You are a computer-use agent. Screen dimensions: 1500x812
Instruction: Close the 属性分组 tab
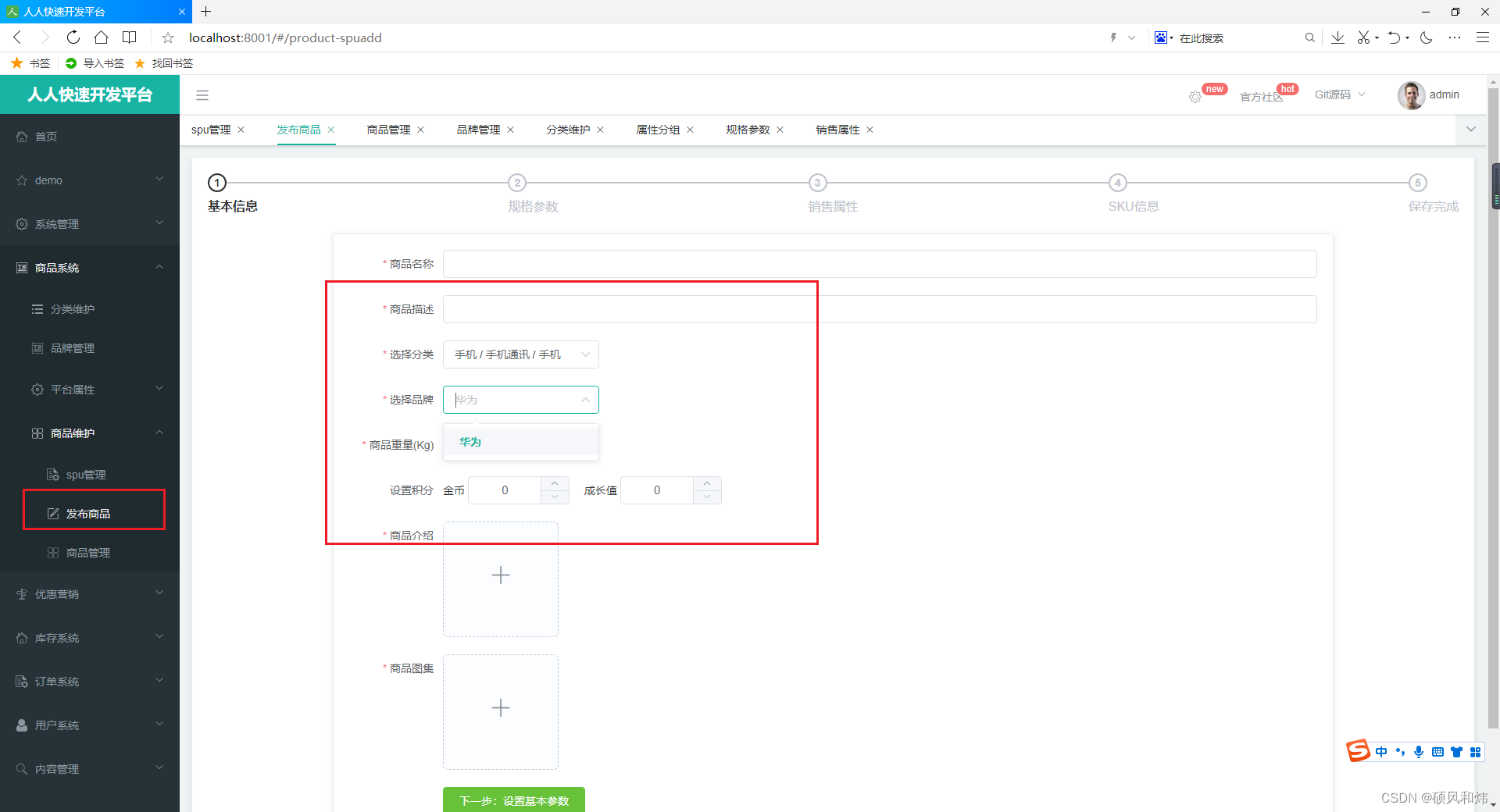pyautogui.click(x=691, y=130)
